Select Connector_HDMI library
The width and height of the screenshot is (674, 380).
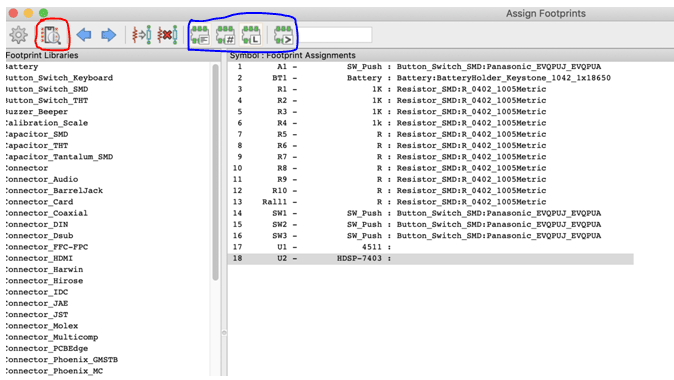(x=40, y=258)
